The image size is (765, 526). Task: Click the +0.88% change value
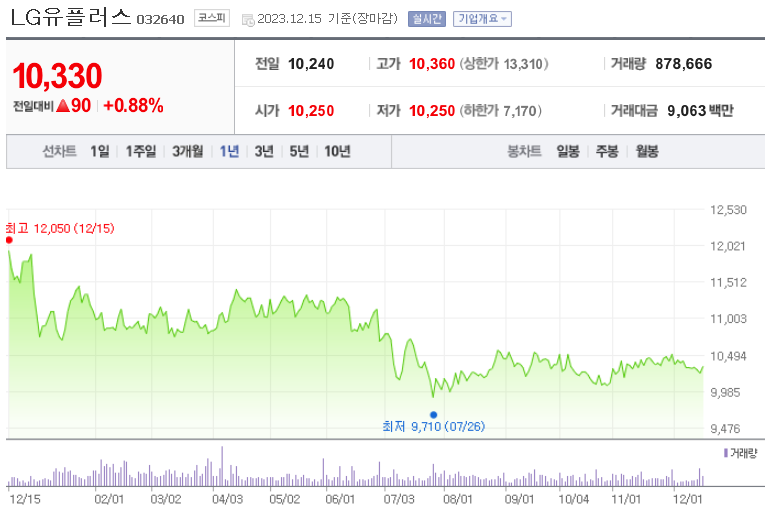point(133,106)
